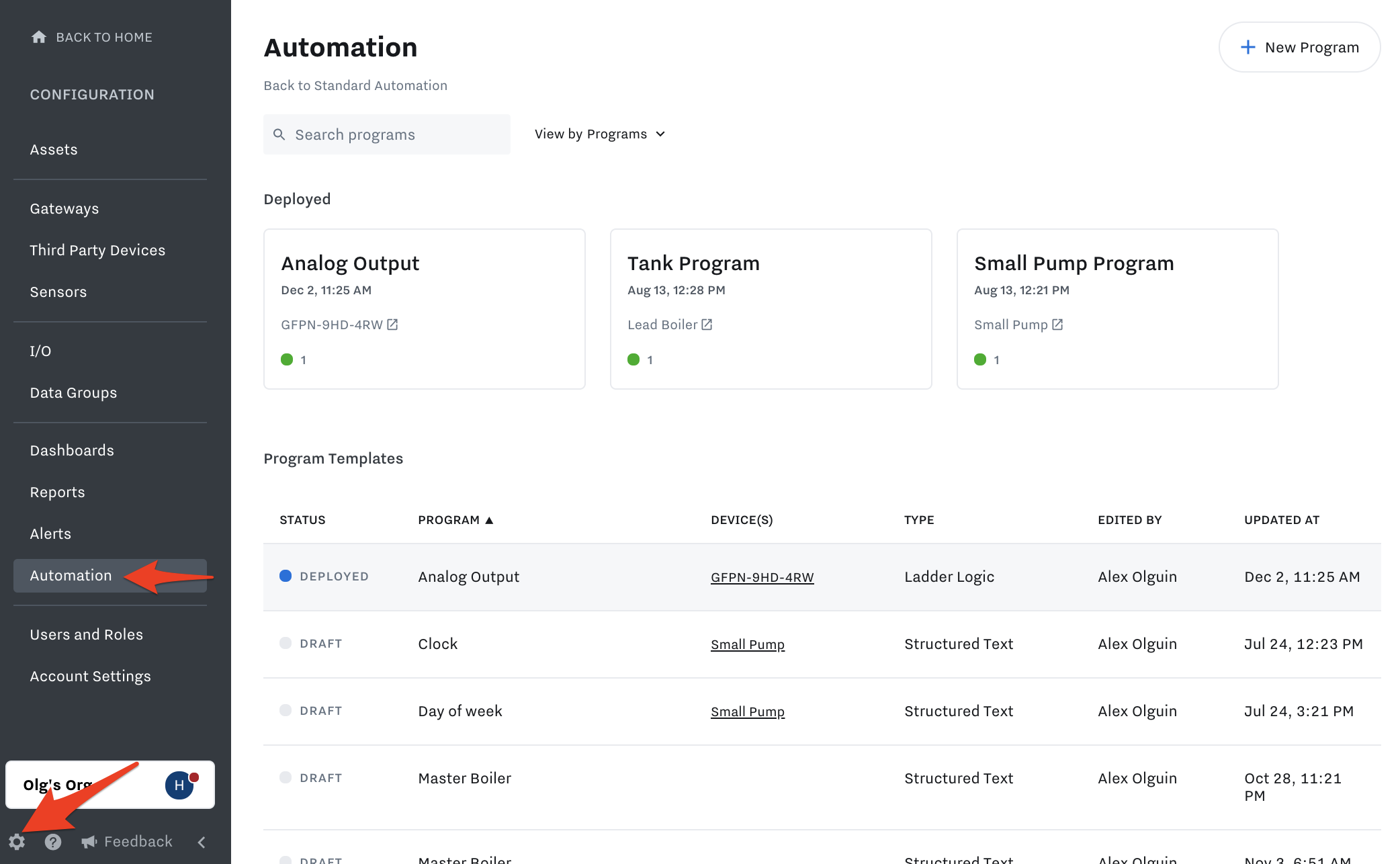Expand the View by Programs dropdown
This screenshot has height=864, width=1400.
(x=600, y=134)
